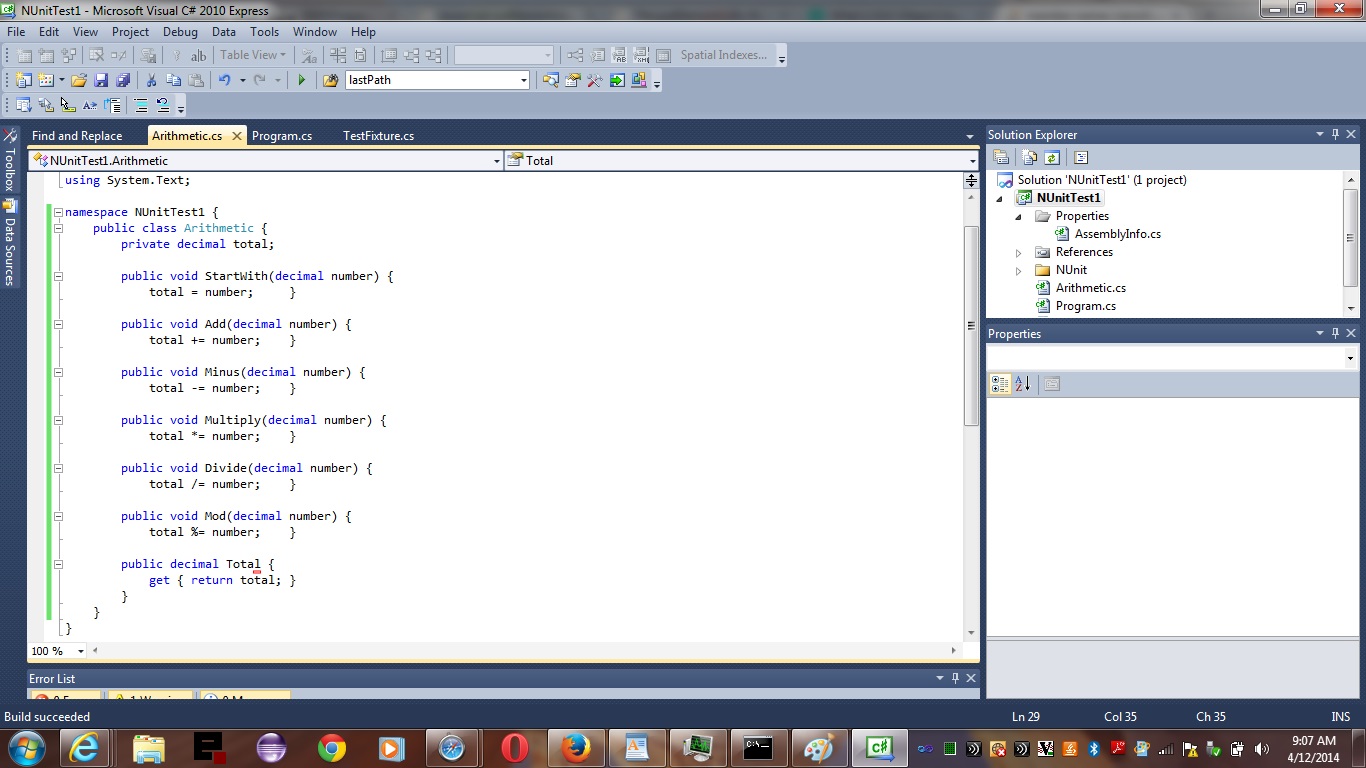Click the Cut scissors icon
This screenshot has width=1366, height=768.
coord(151,80)
